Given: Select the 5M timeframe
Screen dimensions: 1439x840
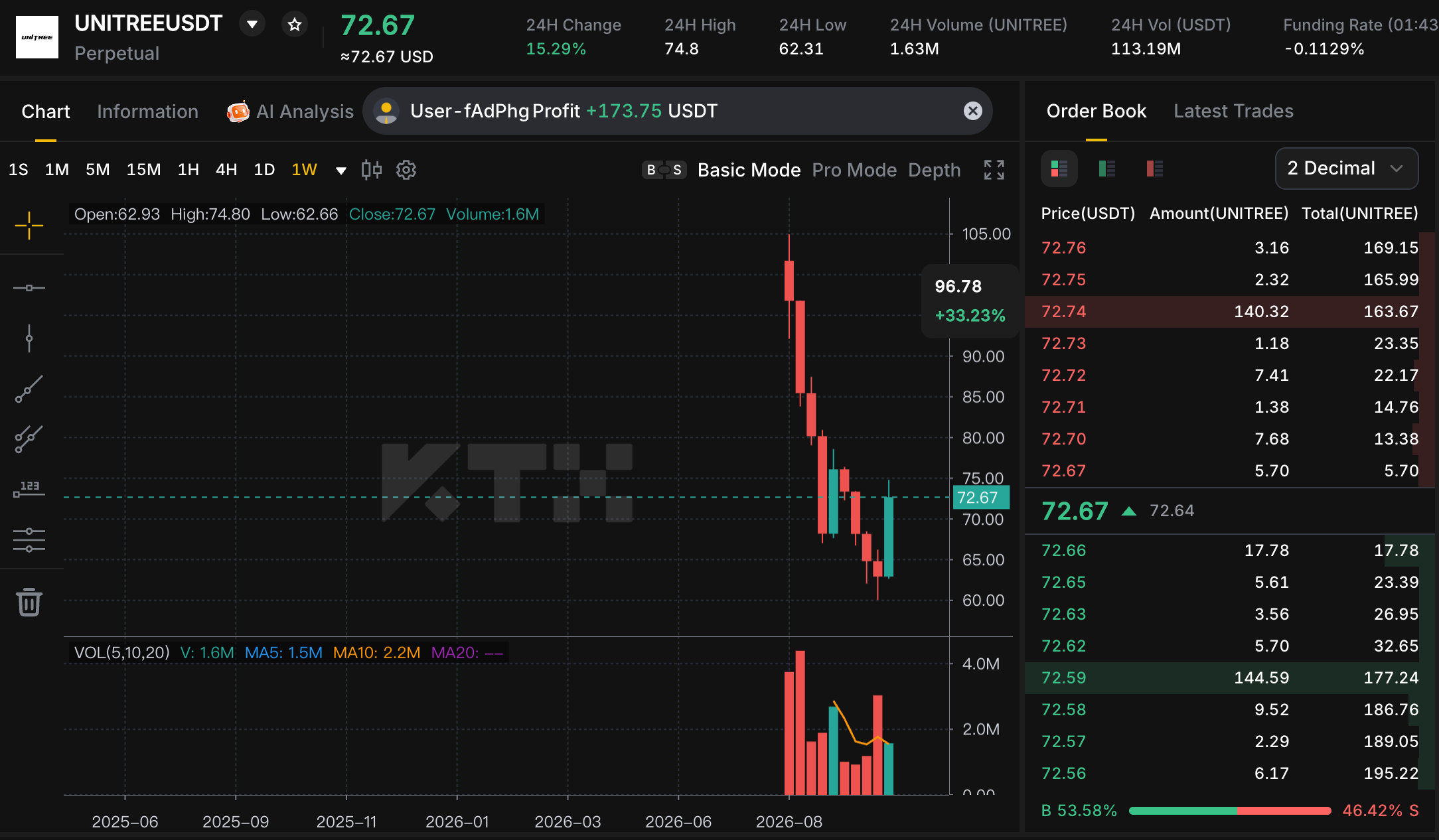Looking at the screenshot, I should coord(98,170).
